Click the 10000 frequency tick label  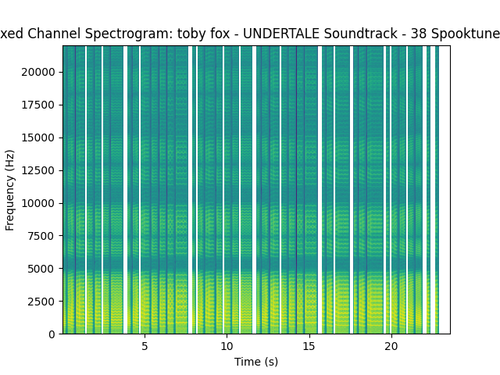pos(38,203)
